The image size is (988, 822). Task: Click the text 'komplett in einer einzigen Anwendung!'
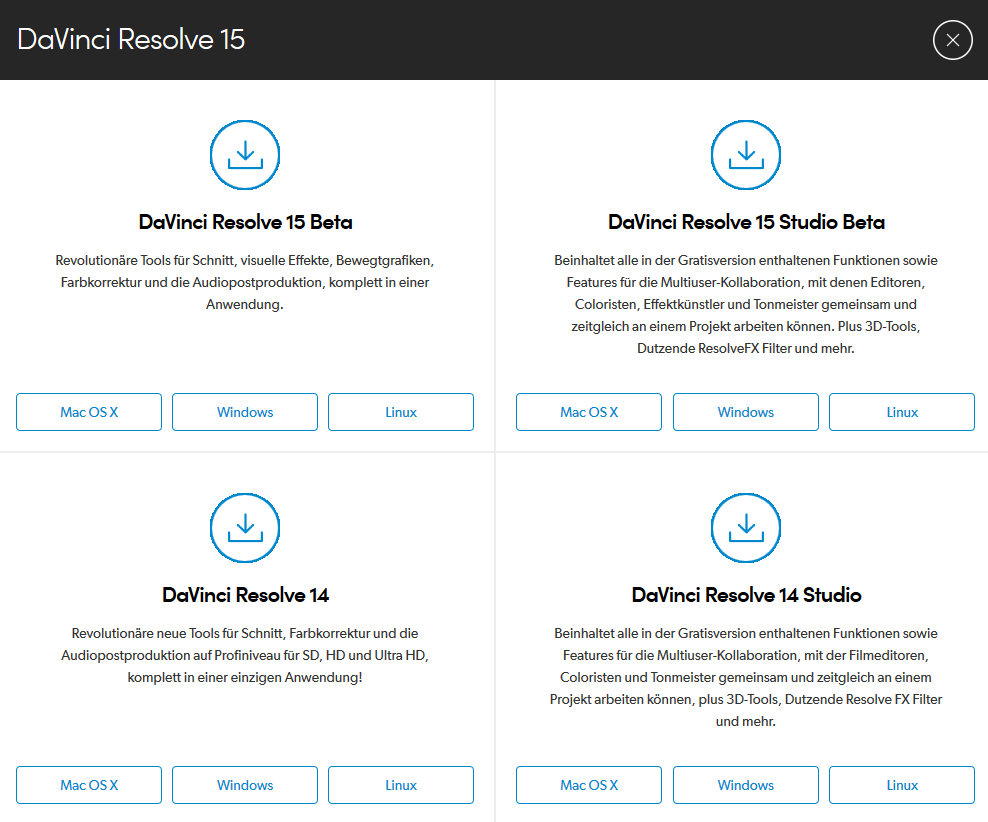tap(245, 677)
